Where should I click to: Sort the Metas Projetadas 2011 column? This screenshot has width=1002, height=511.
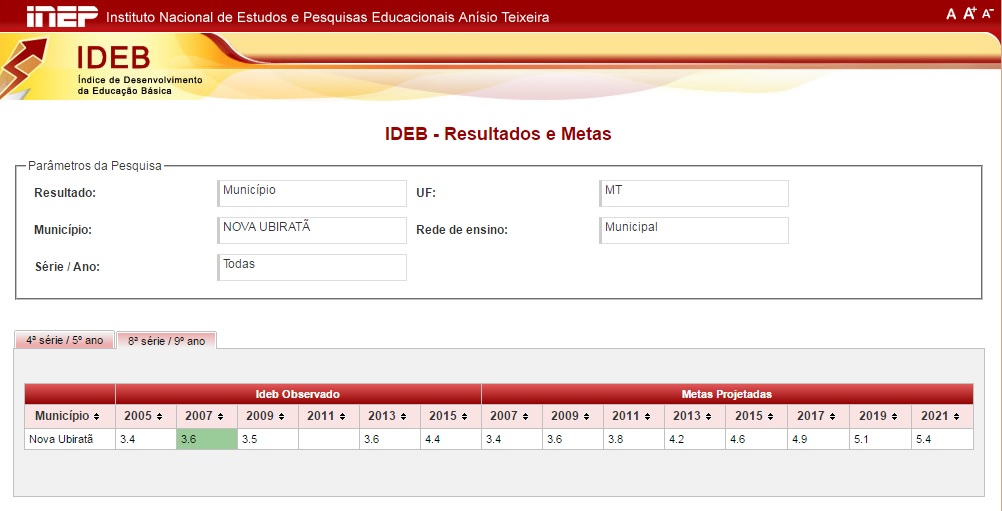(647, 417)
